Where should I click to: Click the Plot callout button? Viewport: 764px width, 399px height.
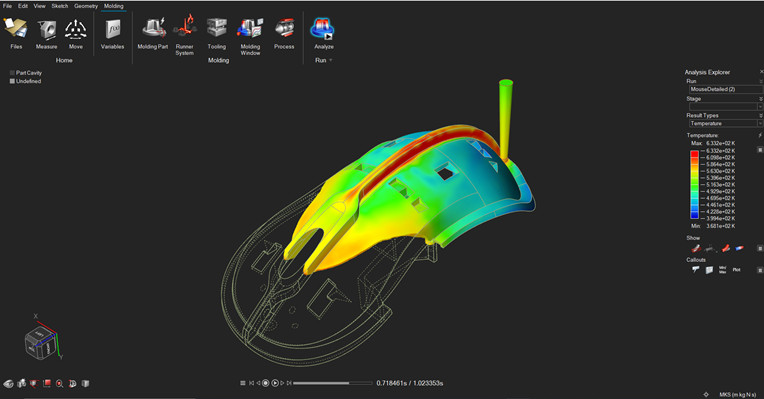(736, 269)
